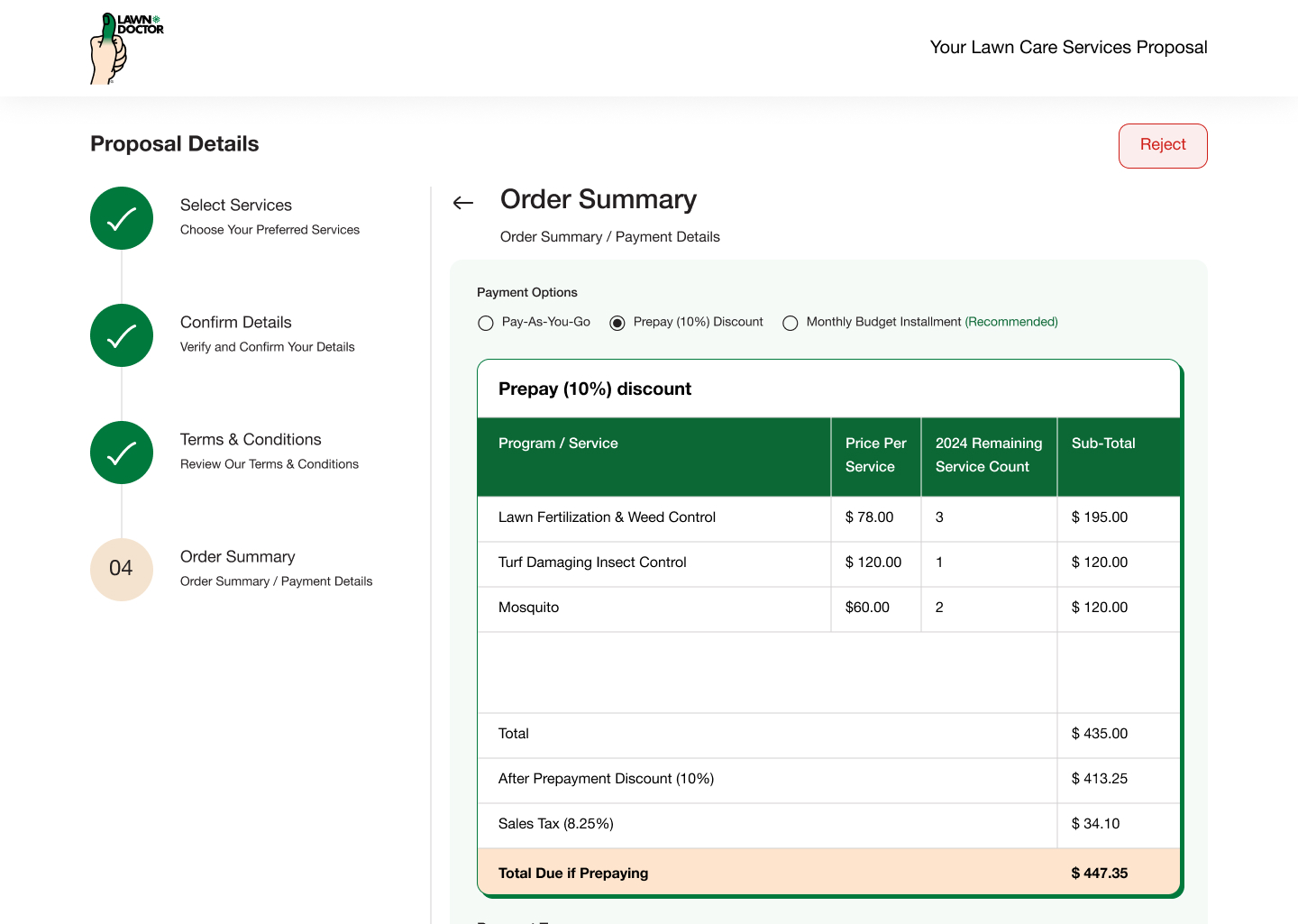This screenshot has width=1298, height=924.
Task: Click 2024 Remaining Service Count header
Action: coord(989,455)
